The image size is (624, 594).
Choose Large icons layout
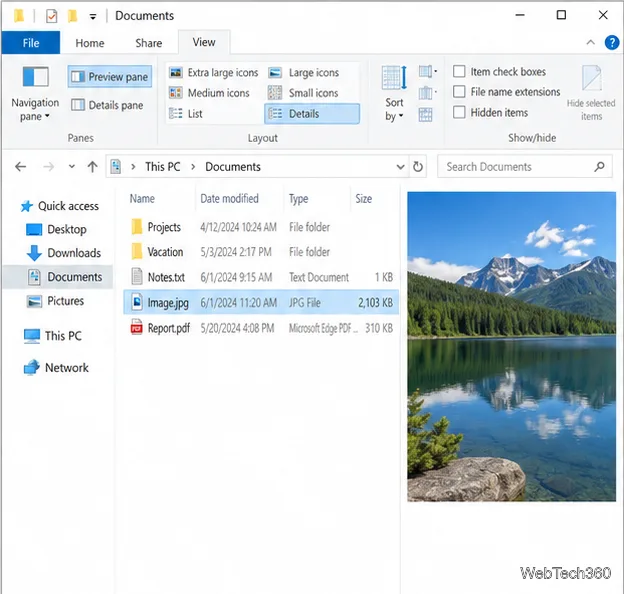tap(304, 72)
